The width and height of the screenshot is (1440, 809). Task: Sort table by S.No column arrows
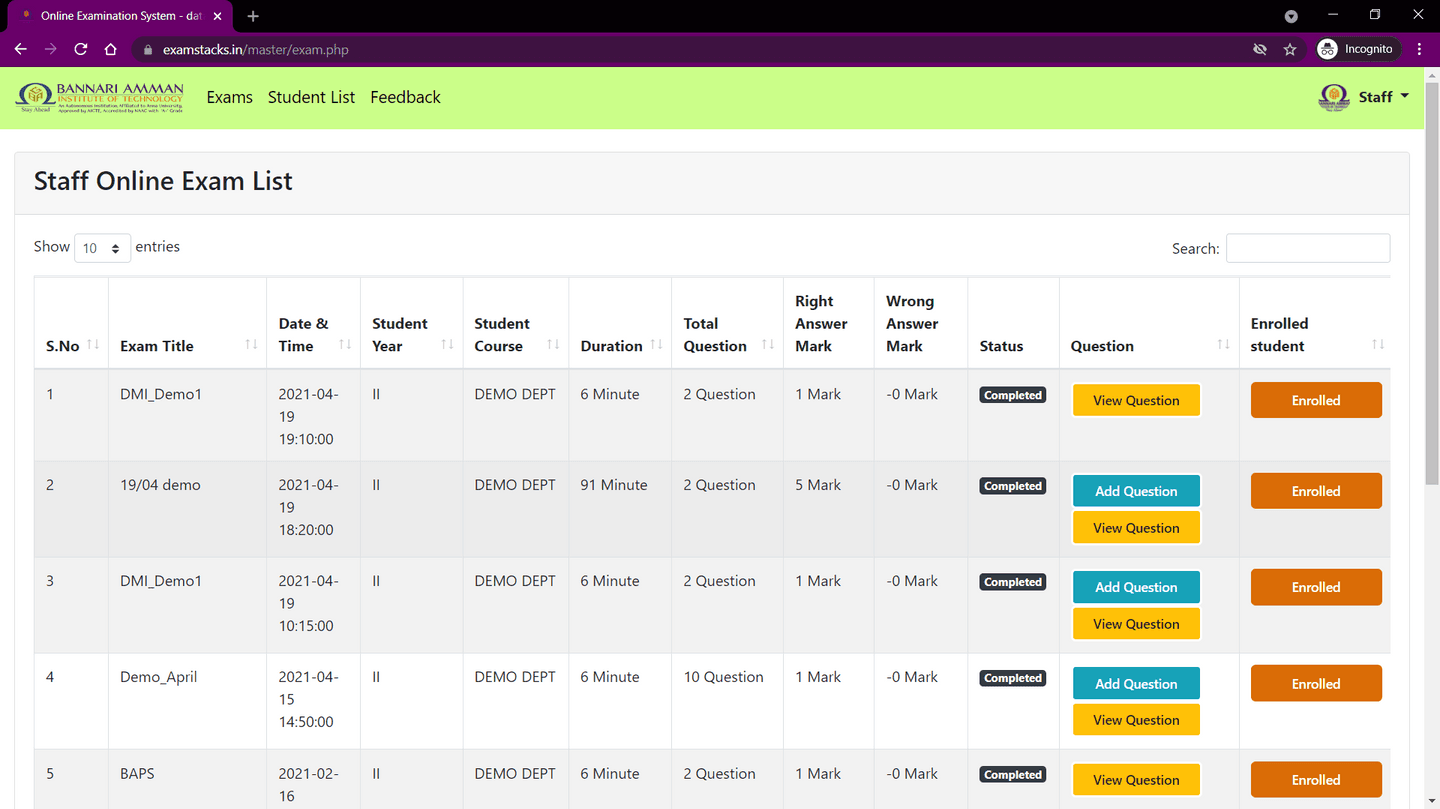(x=93, y=344)
